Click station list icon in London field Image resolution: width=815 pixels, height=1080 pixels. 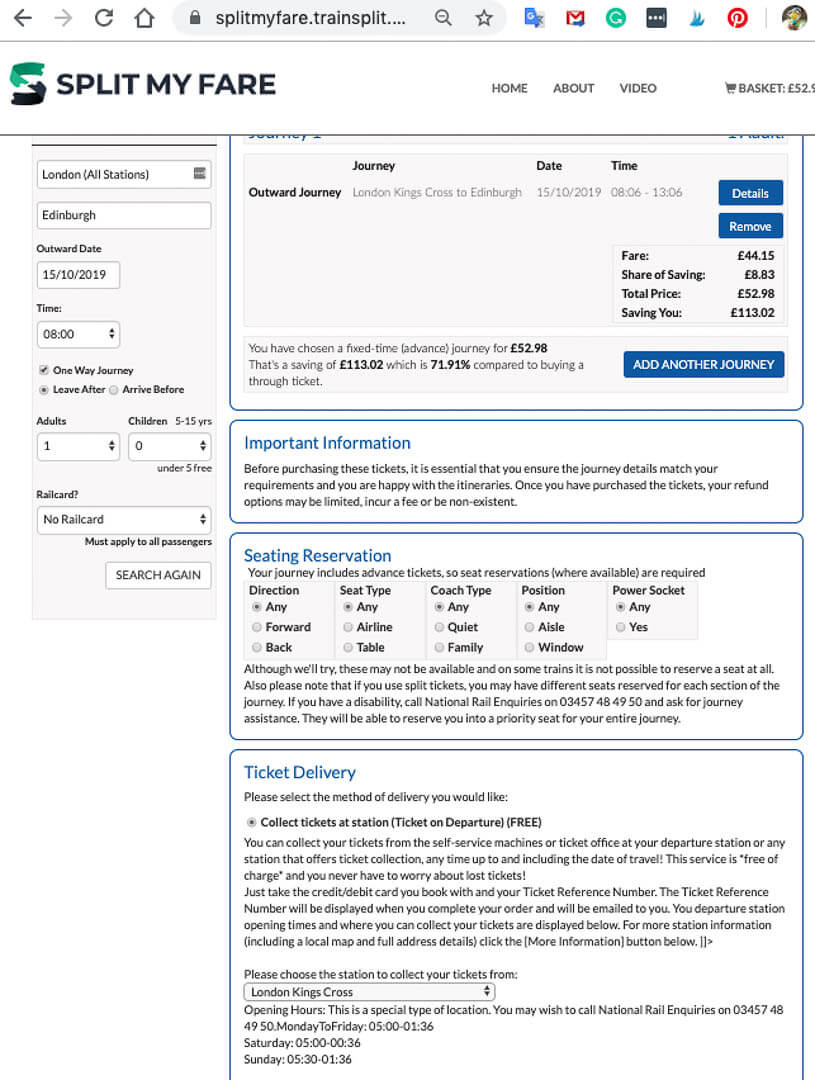point(200,174)
